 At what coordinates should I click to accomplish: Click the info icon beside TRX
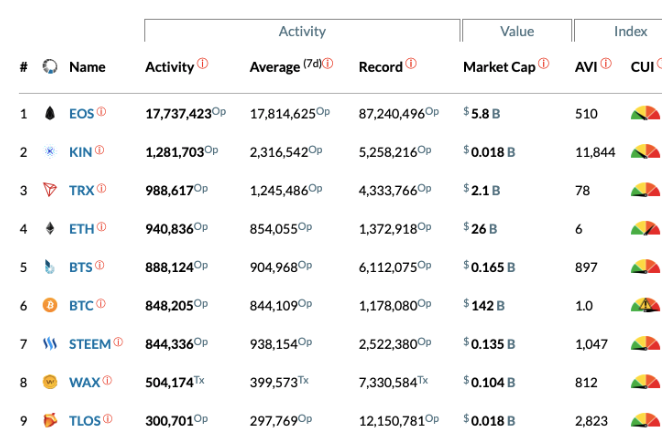(101, 188)
